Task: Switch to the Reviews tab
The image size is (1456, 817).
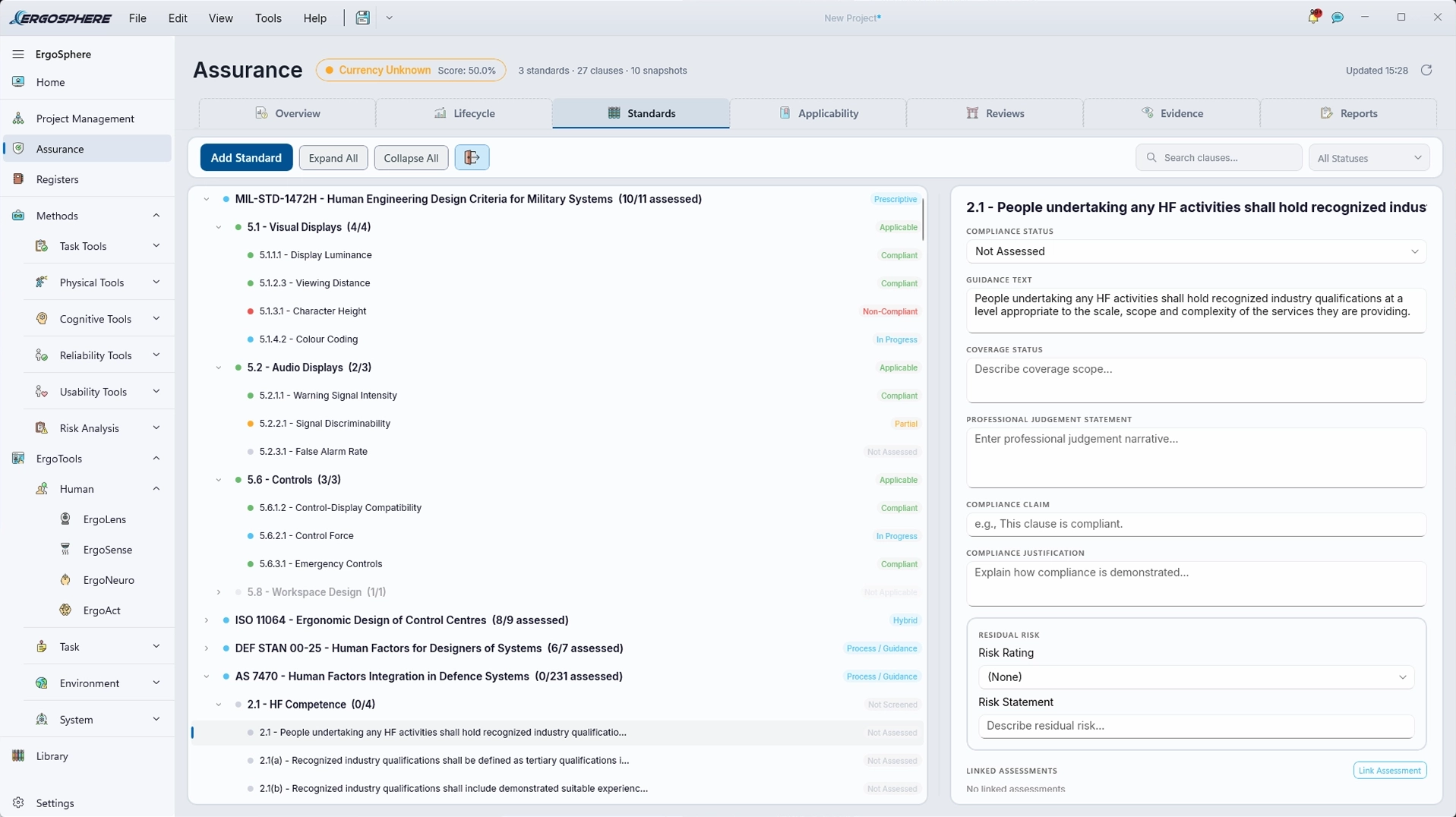Action: point(995,113)
